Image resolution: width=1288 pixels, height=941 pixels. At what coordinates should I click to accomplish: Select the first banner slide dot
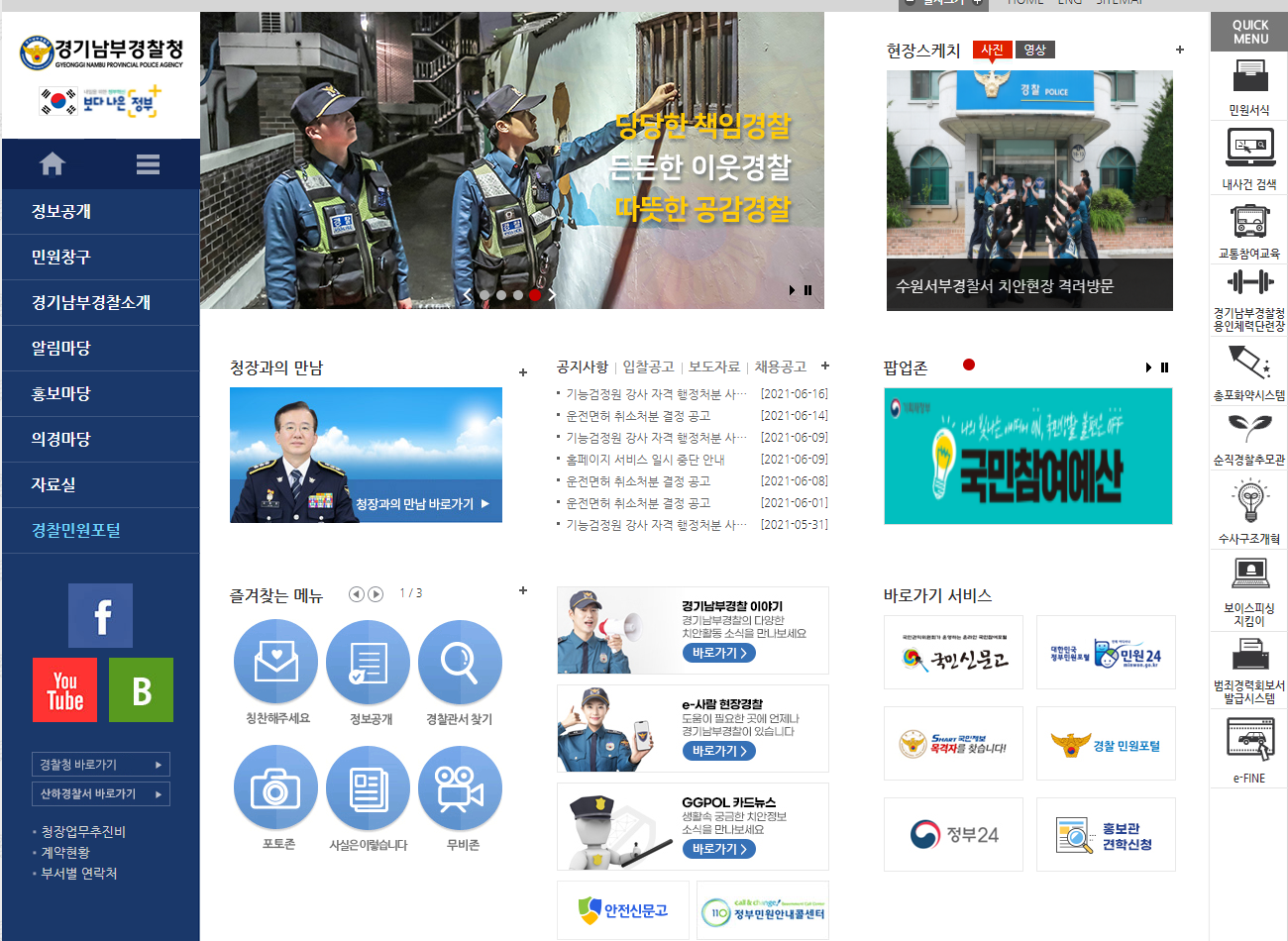(x=484, y=294)
